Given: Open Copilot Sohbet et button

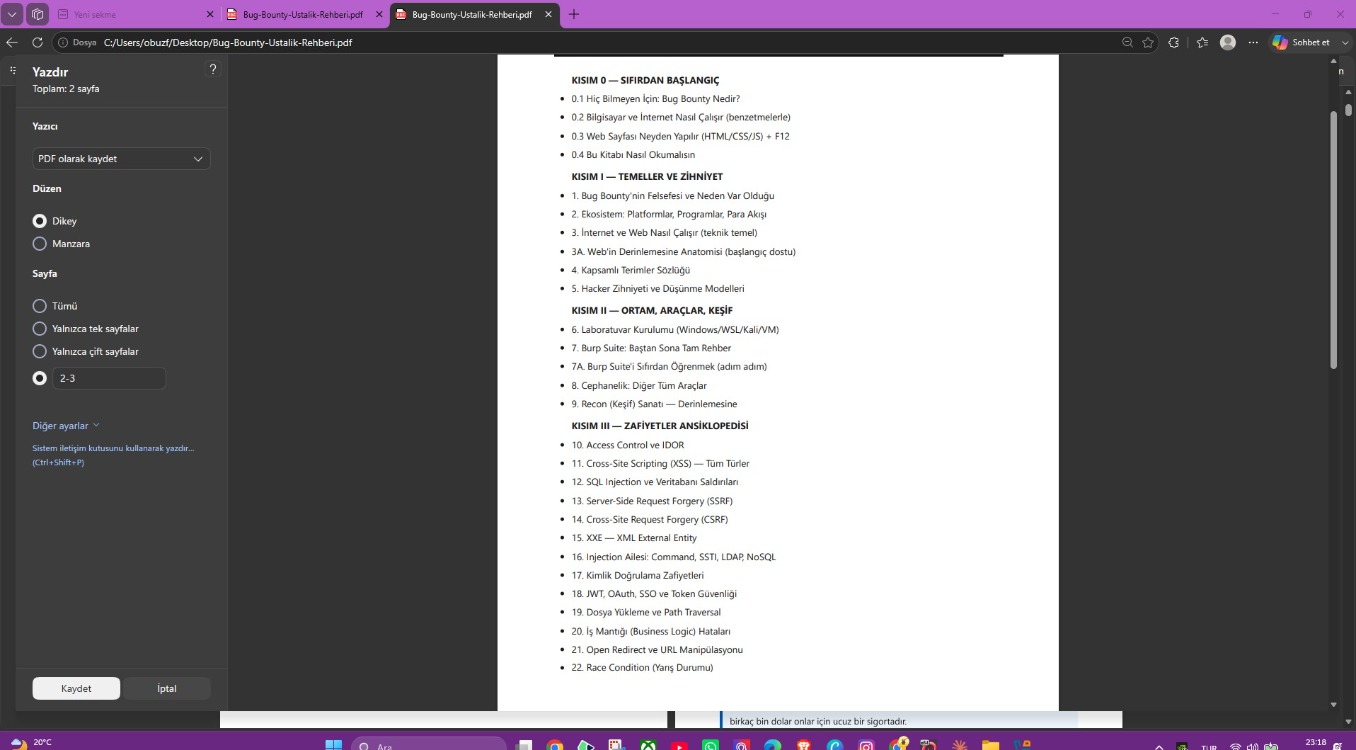Looking at the screenshot, I should click(1302, 42).
